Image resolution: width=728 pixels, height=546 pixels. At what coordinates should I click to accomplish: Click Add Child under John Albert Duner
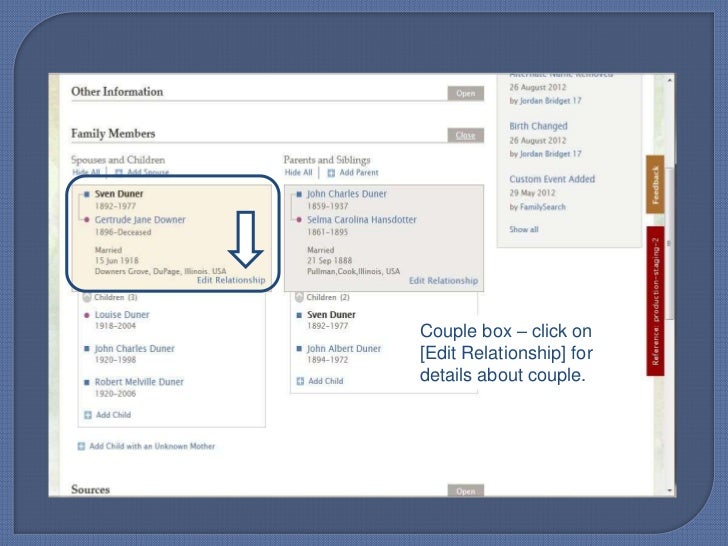point(325,381)
